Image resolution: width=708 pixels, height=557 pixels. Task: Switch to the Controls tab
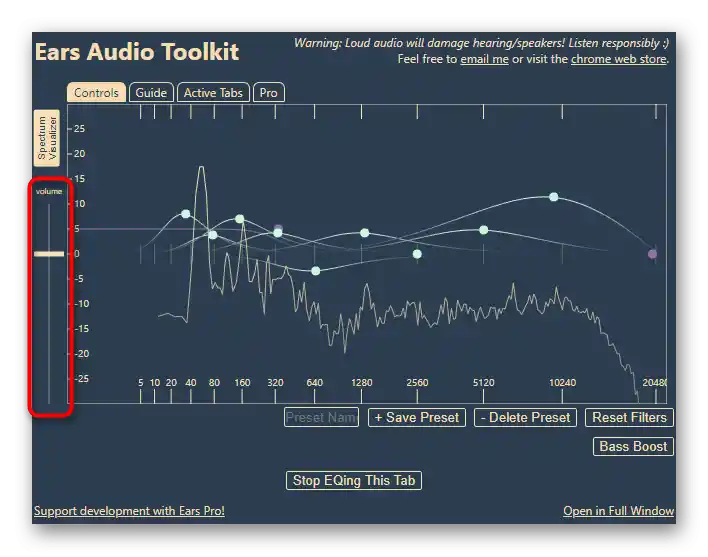96,93
